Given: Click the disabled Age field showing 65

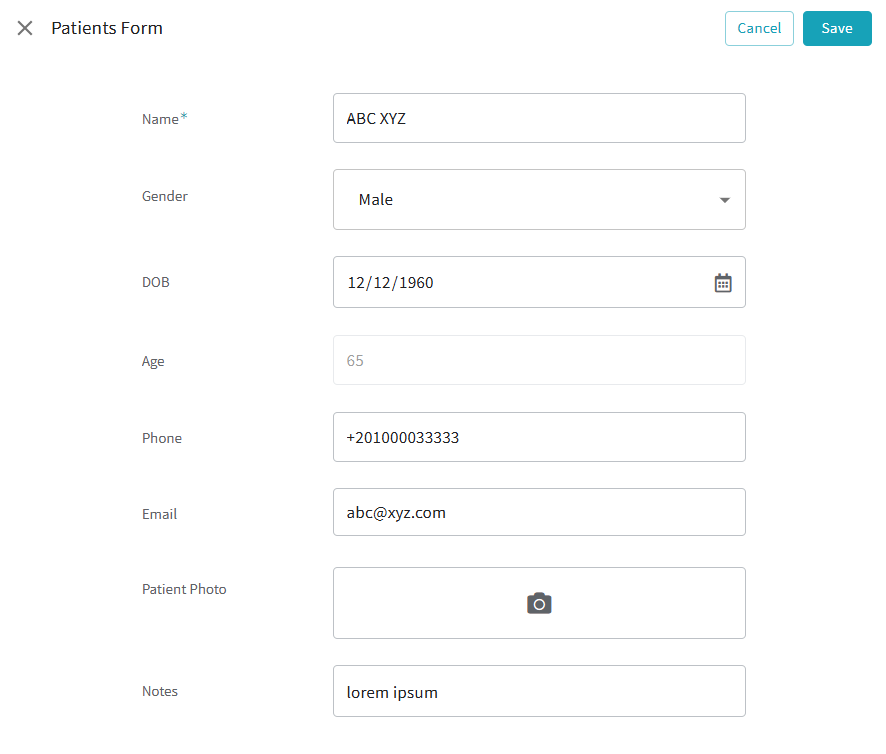Looking at the screenshot, I should click(539, 360).
